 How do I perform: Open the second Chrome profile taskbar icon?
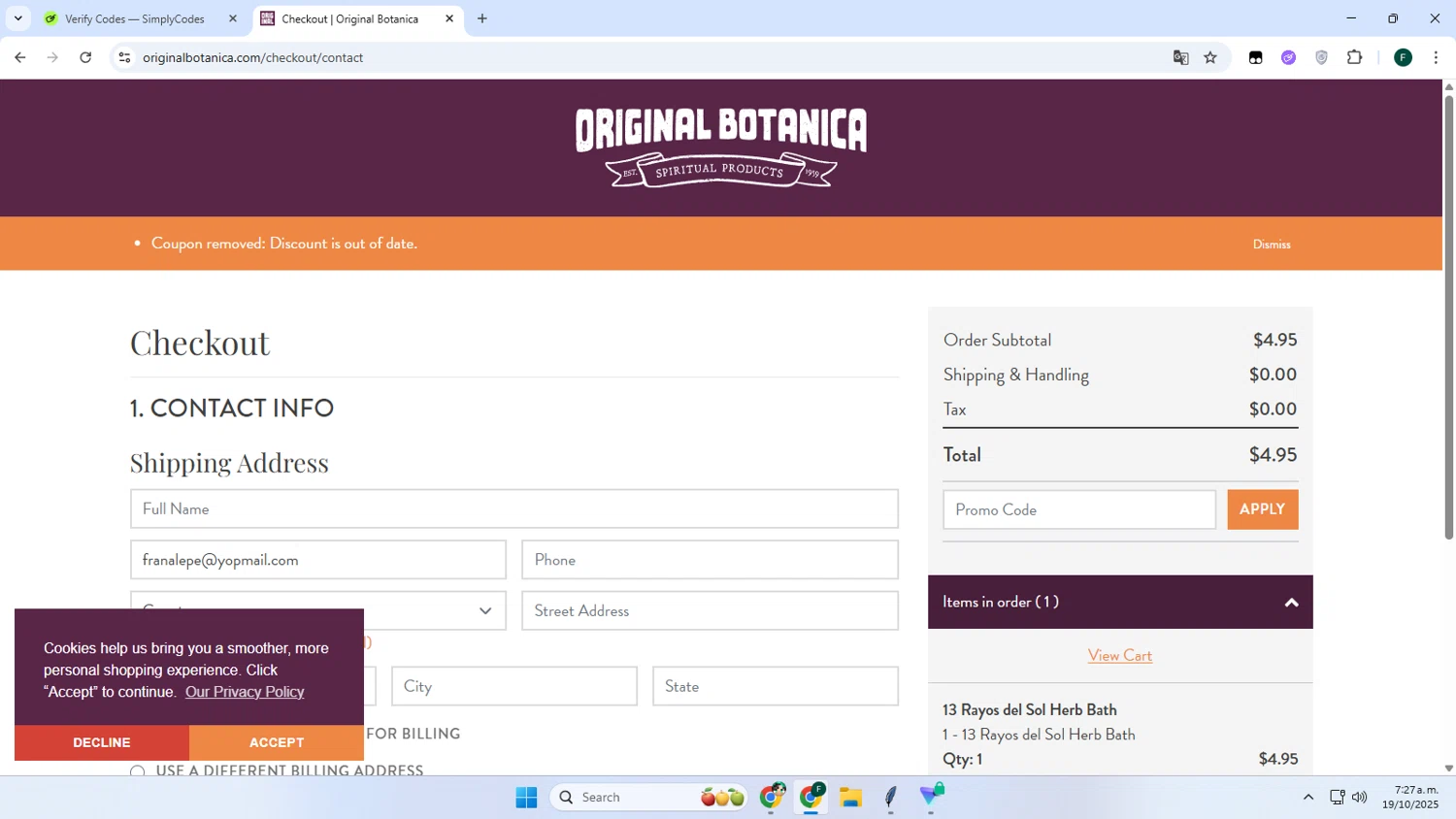point(811,798)
